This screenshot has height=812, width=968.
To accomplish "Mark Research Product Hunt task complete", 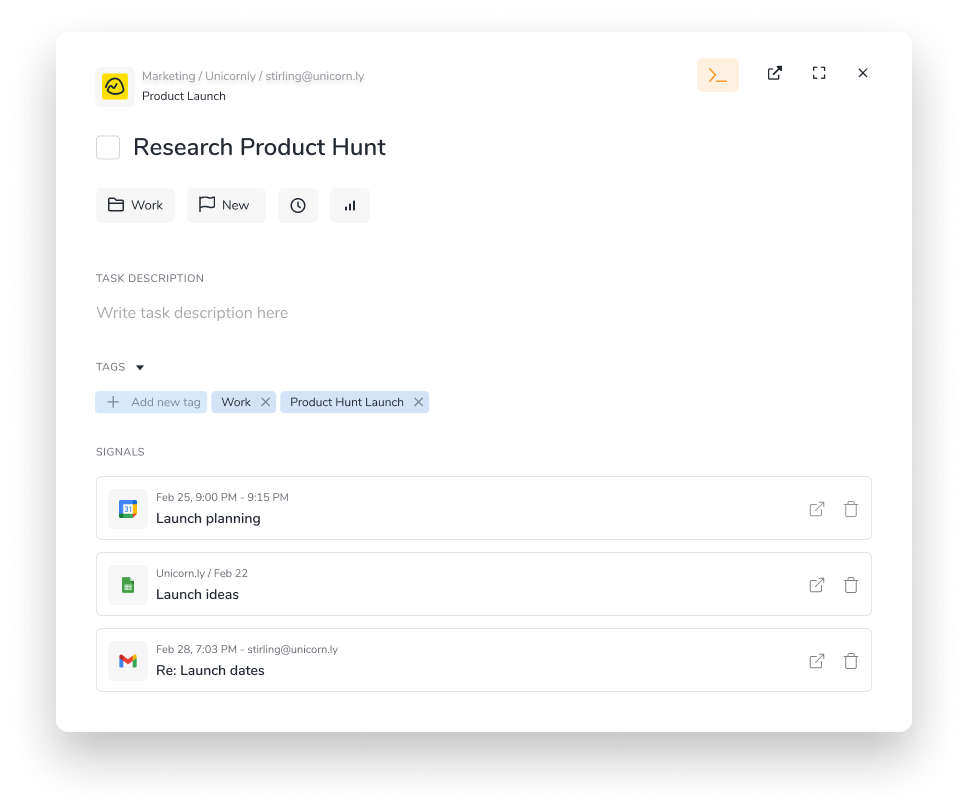I will tap(108, 148).
